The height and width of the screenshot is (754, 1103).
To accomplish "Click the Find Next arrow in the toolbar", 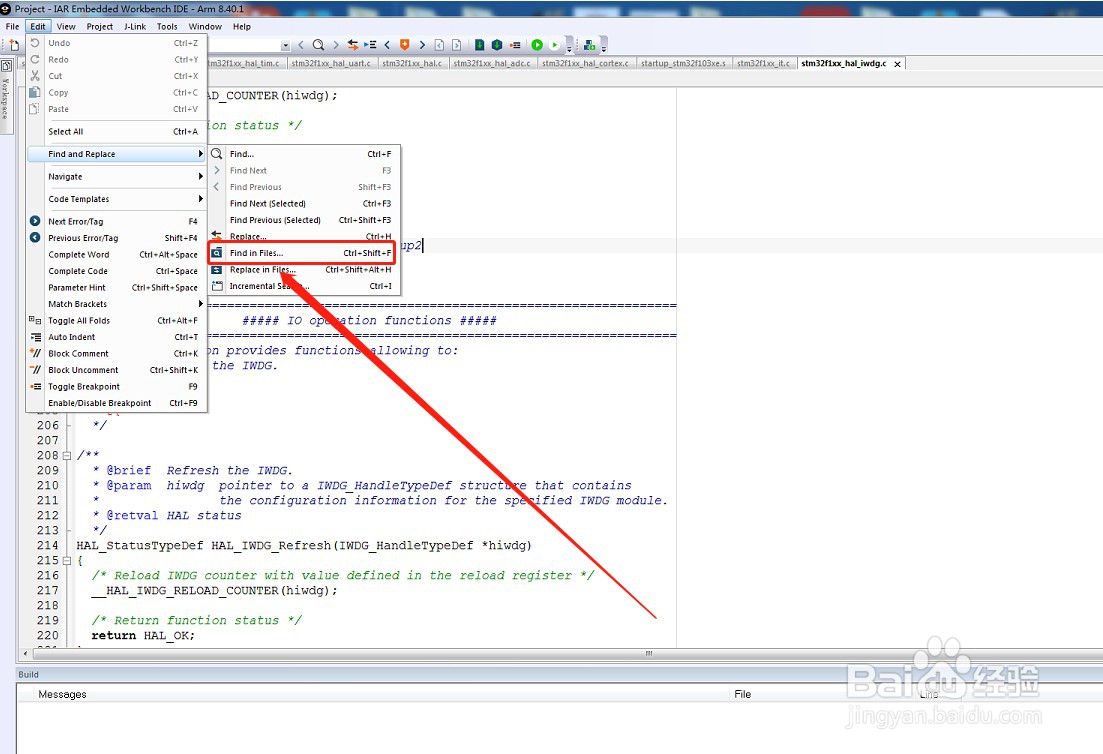I will coord(336,45).
